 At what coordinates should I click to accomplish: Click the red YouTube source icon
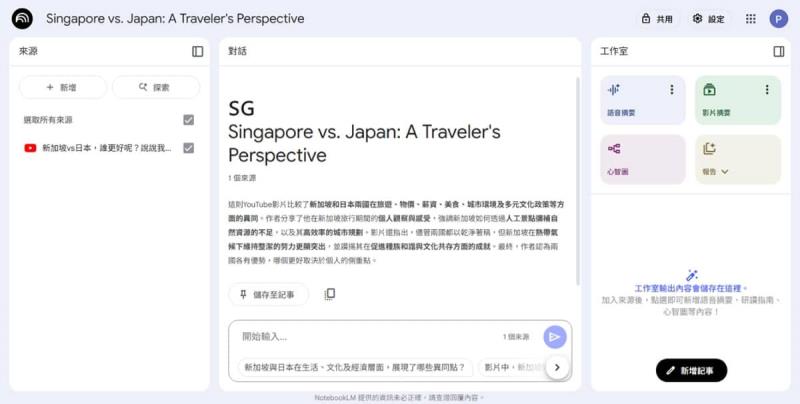[30, 148]
